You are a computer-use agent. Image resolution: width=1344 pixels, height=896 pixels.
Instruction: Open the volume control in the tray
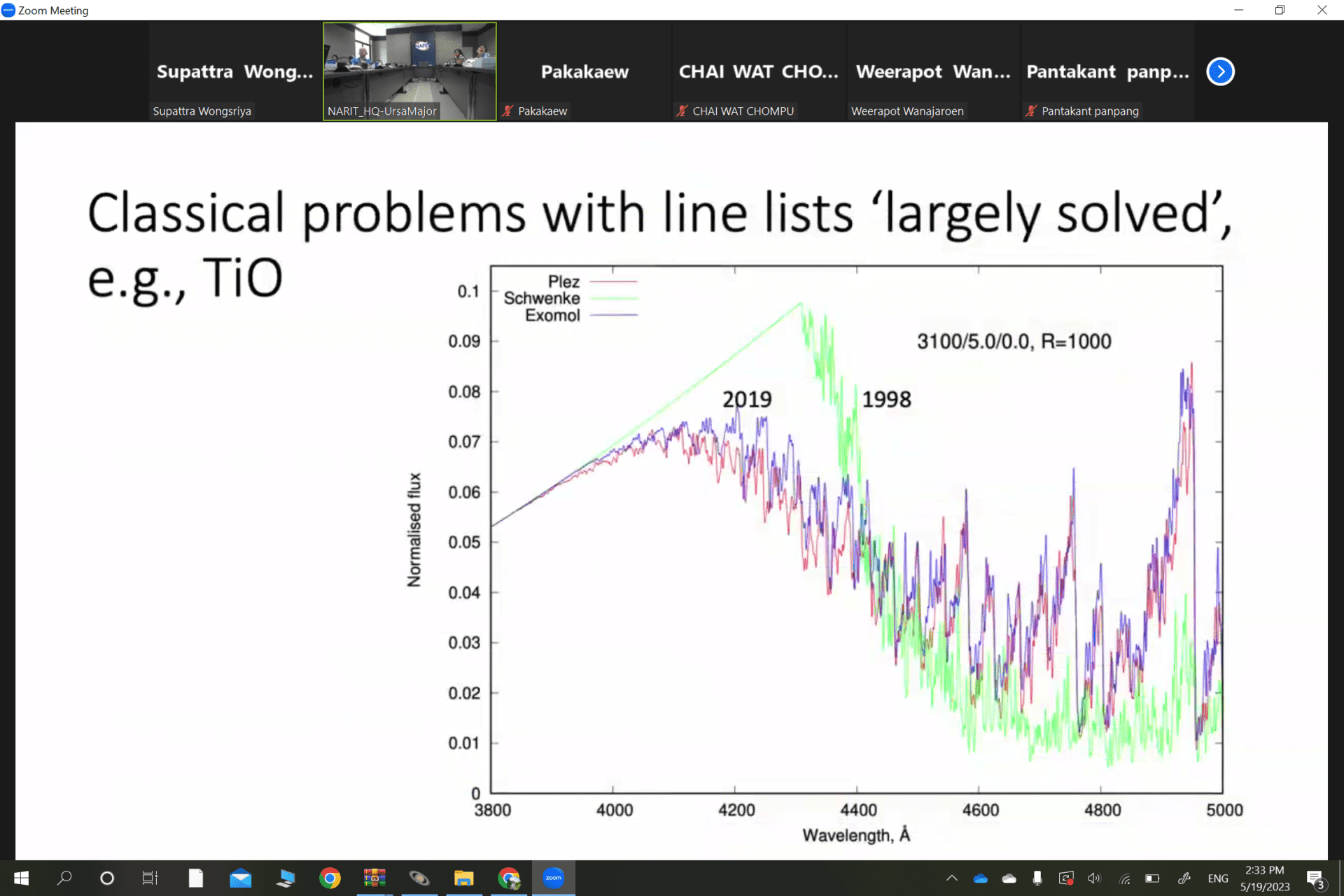point(1095,878)
